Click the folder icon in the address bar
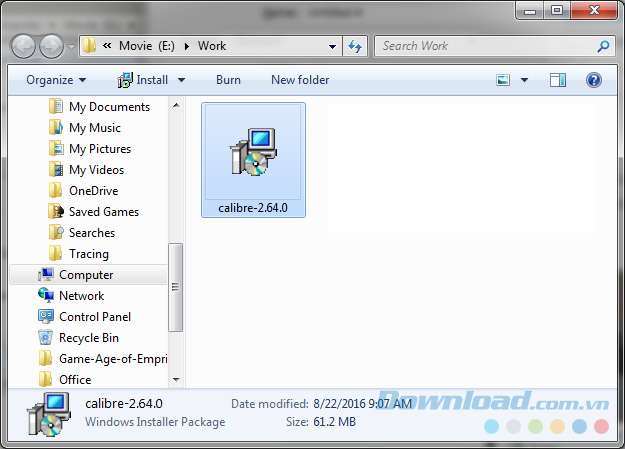 [90, 46]
